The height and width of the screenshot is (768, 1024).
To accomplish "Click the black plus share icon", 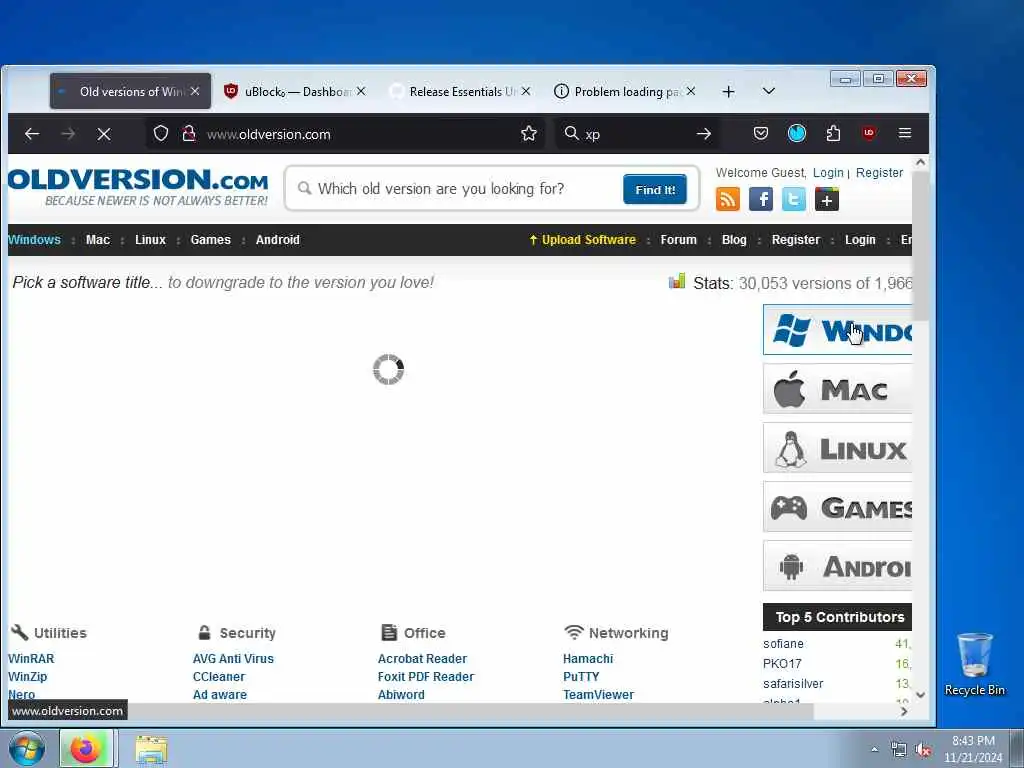I will (x=827, y=199).
